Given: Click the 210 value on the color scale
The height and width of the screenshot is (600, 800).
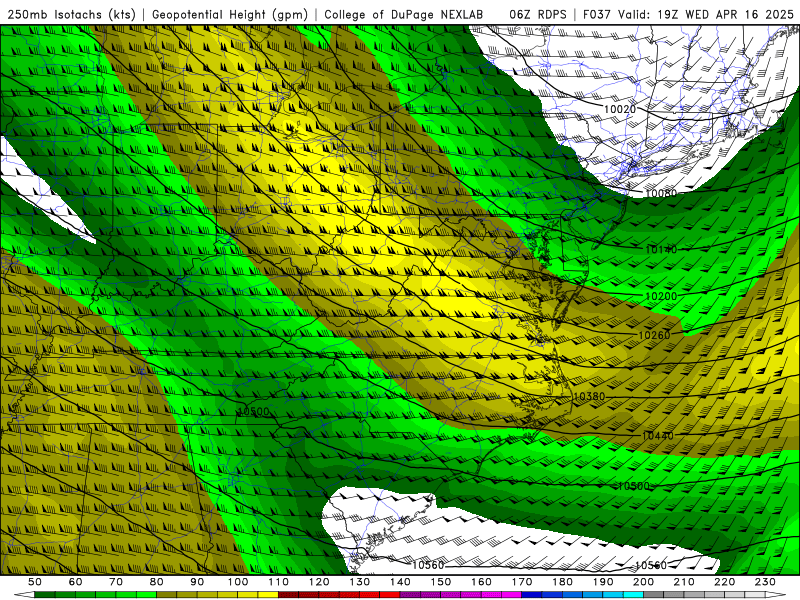Looking at the screenshot, I should click(684, 582).
